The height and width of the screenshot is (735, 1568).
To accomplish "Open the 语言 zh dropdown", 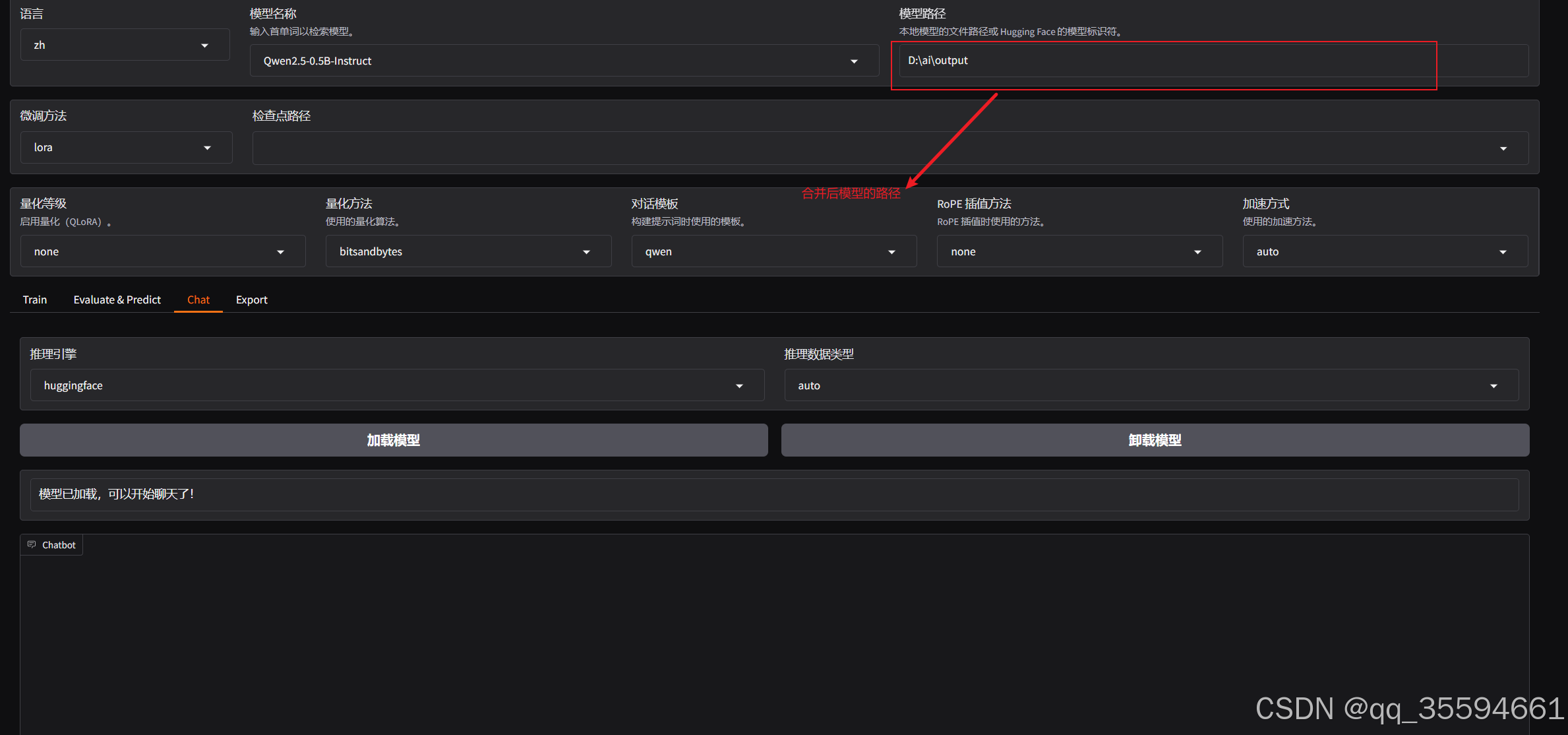I will [x=125, y=45].
